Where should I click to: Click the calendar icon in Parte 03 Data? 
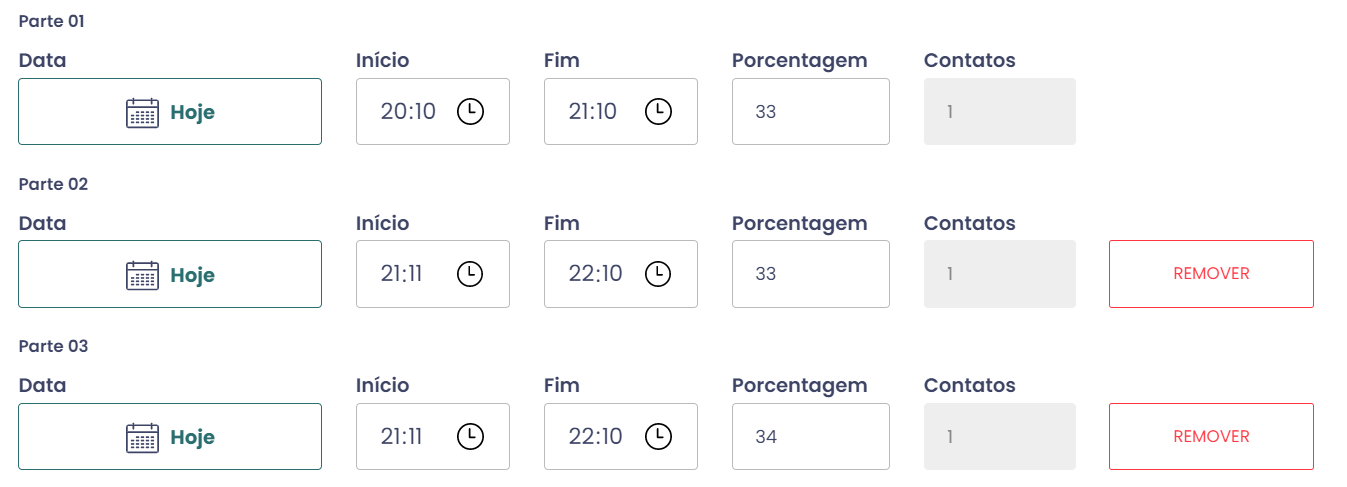click(143, 438)
